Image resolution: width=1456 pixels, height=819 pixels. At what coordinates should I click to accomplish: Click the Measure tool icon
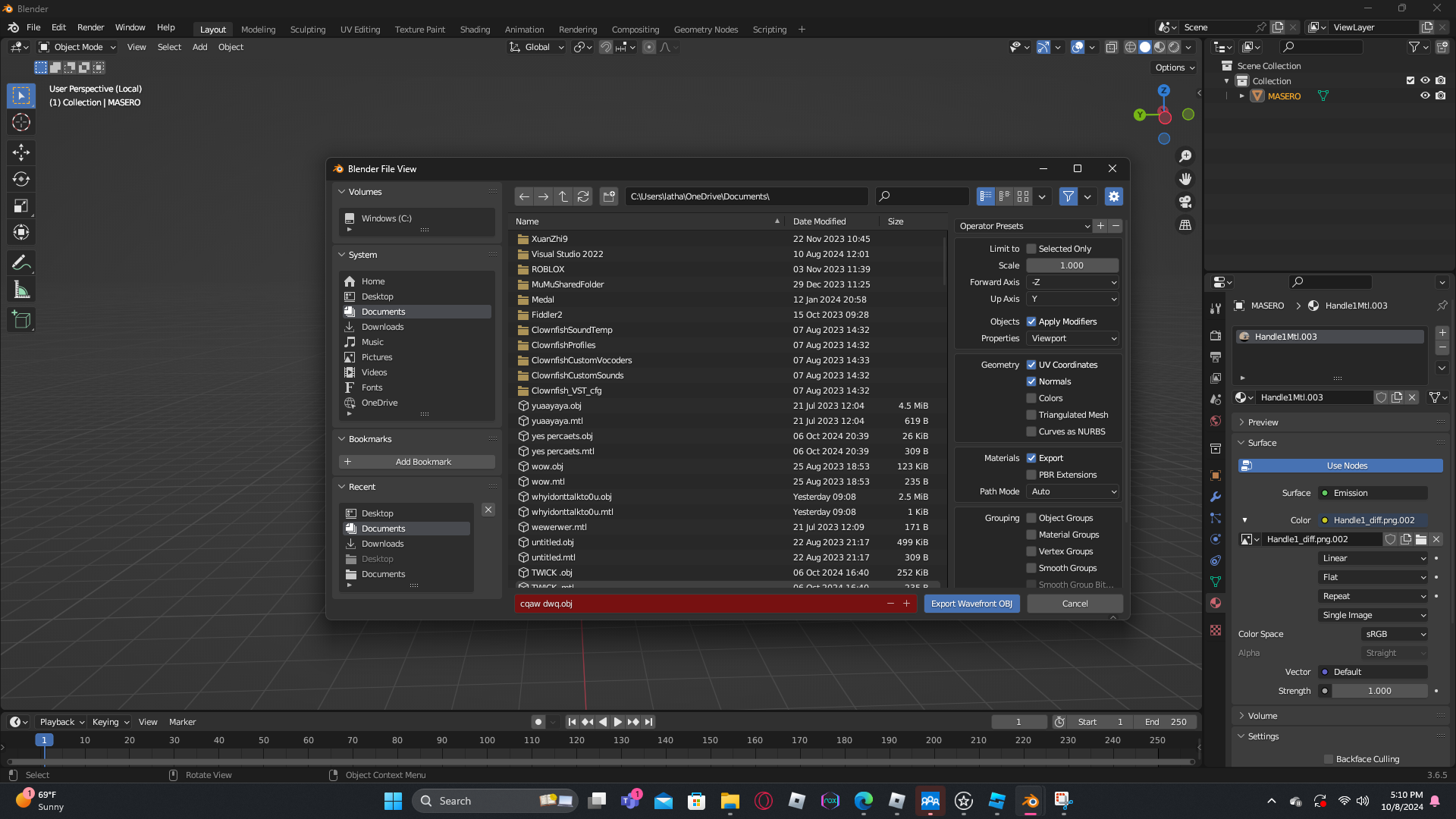click(x=21, y=290)
